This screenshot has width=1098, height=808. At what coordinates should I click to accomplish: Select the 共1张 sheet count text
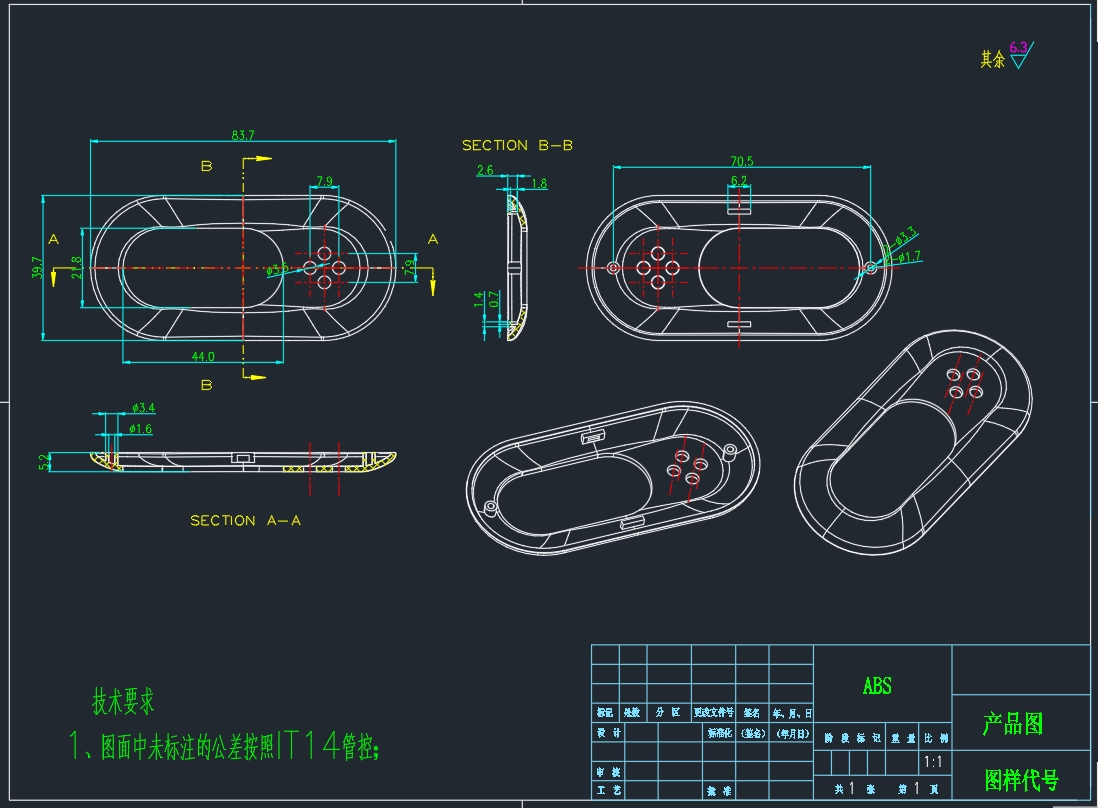click(855, 789)
